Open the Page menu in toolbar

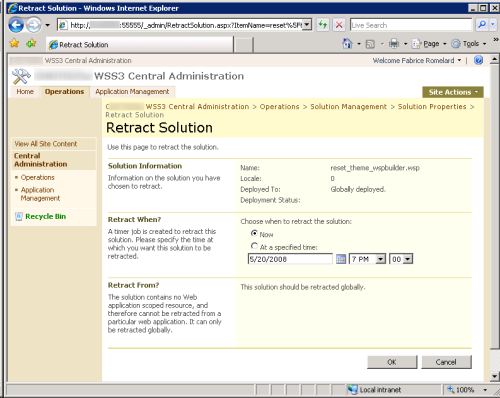[429, 44]
